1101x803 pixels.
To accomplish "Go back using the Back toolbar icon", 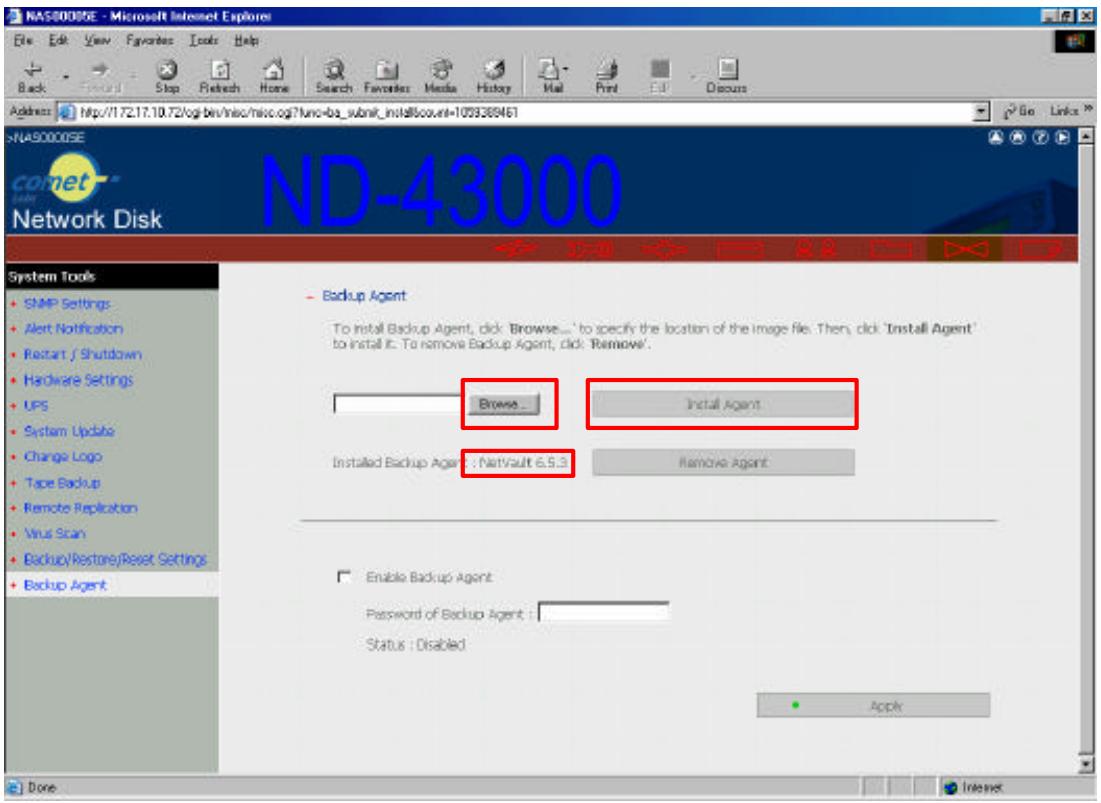I will [x=32, y=76].
